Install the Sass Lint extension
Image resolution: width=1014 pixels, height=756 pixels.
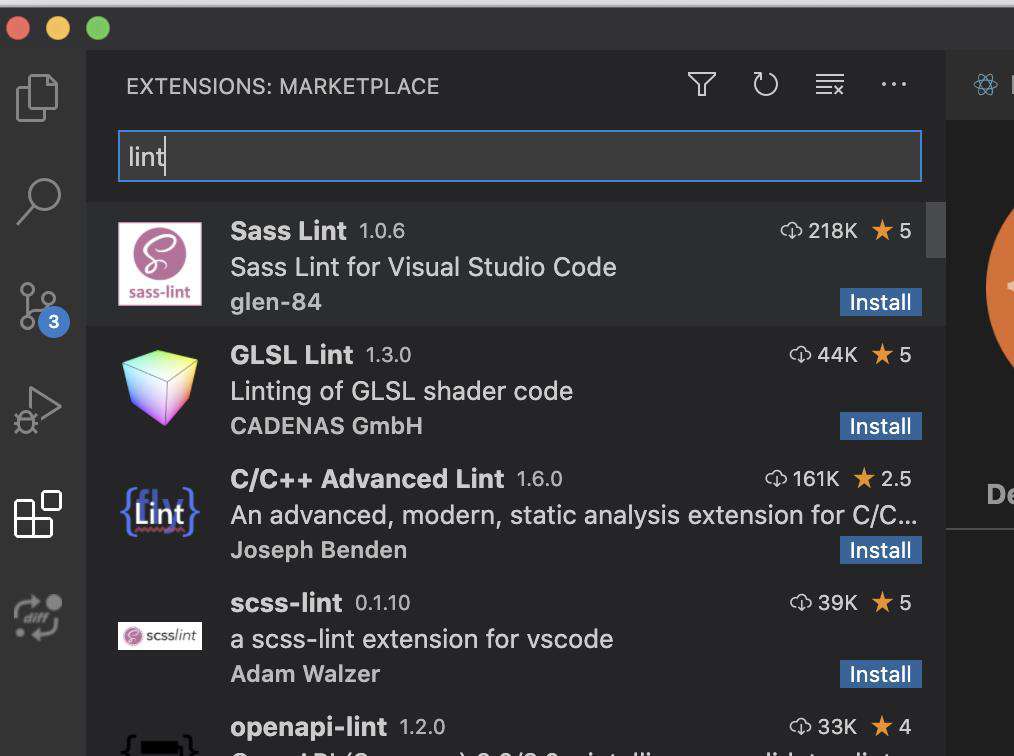click(880, 302)
